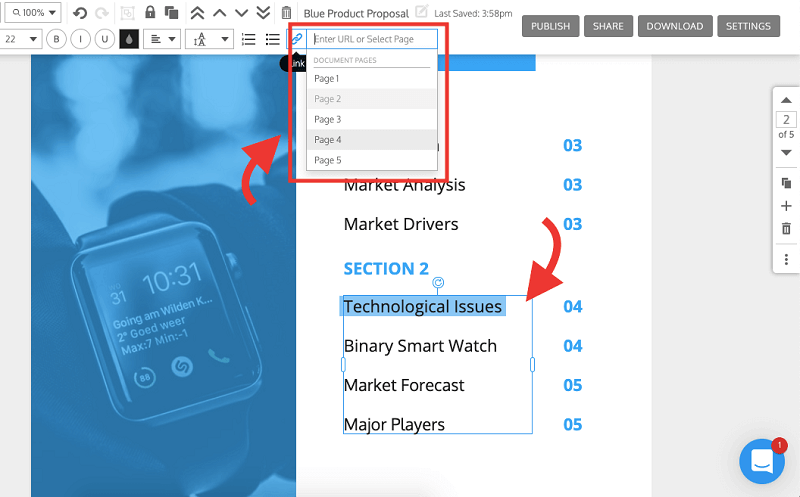Select Page 4 from document pages
Image resolution: width=800 pixels, height=497 pixels.
[x=372, y=140]
